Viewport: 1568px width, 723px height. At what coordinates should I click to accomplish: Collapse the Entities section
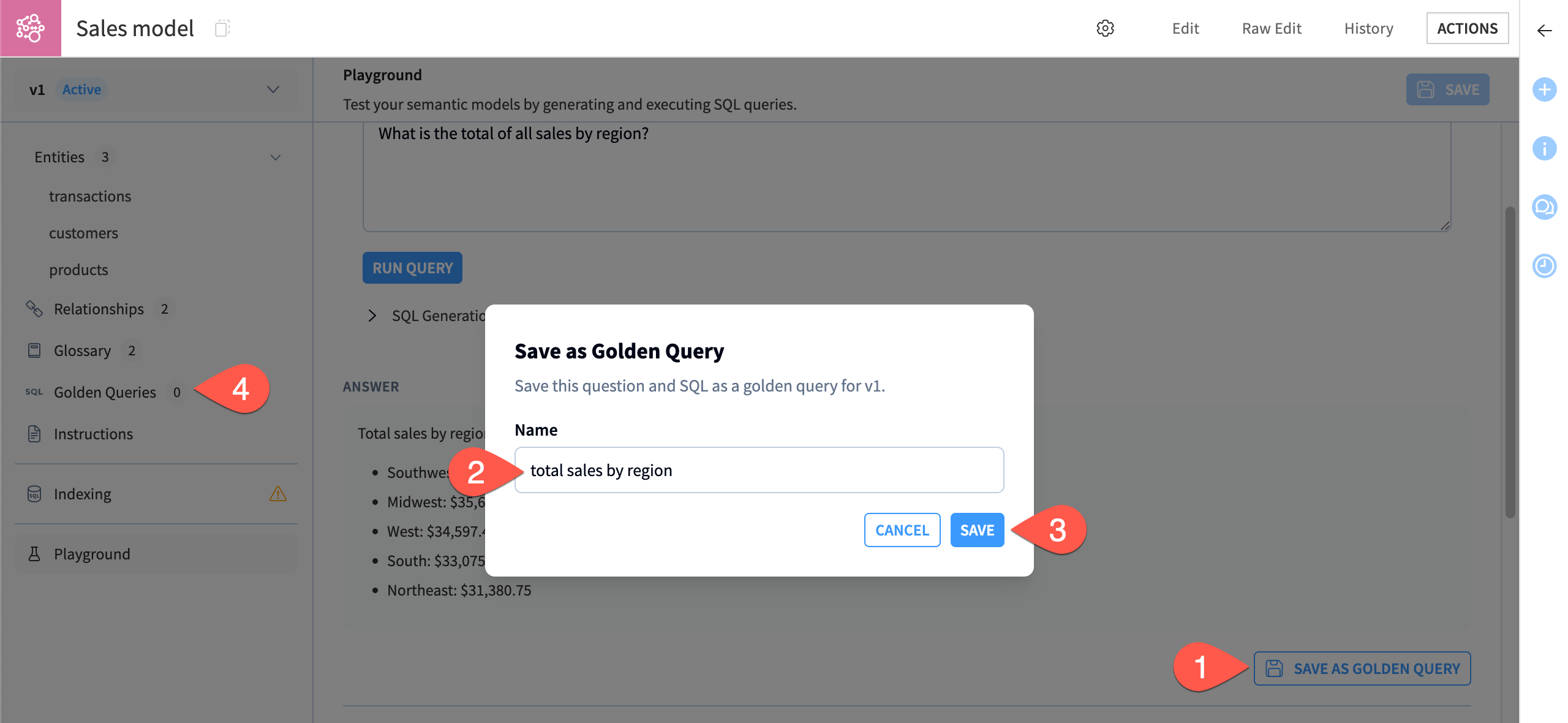pos(276,157)
